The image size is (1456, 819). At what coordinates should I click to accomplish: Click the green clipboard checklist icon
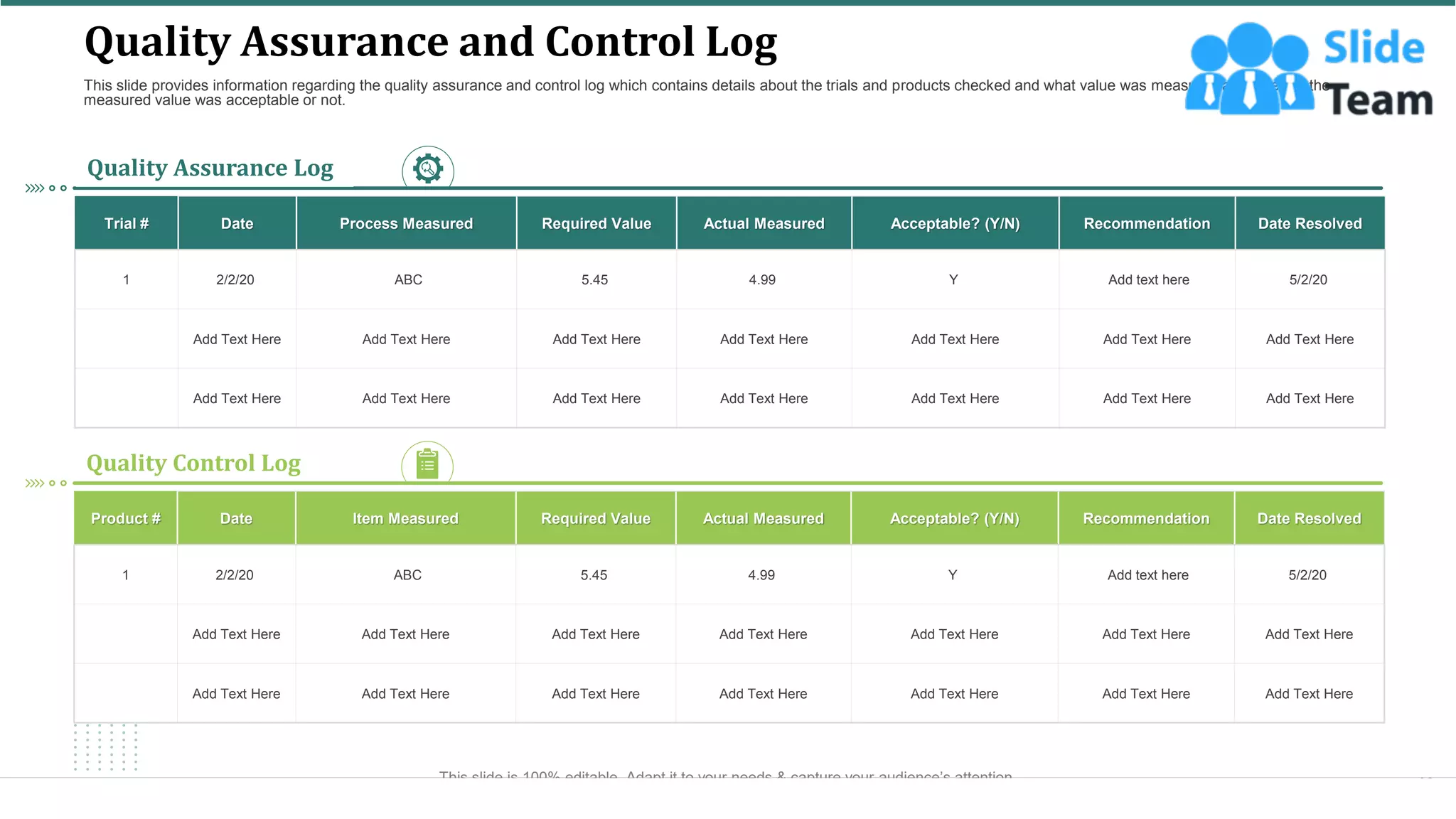(427, 464)
